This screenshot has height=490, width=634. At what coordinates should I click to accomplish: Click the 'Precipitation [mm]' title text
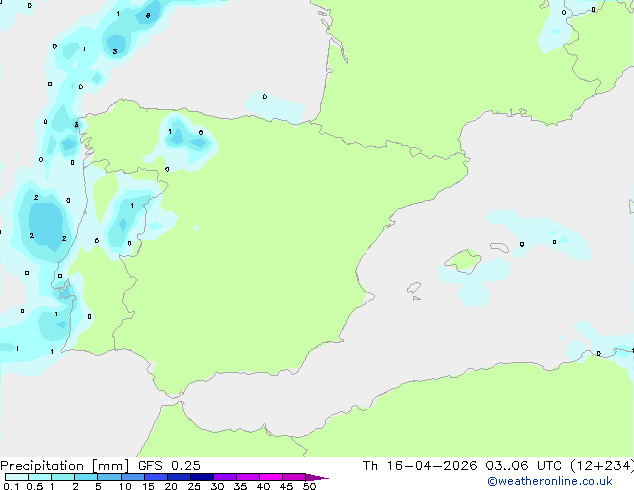pos(65,466)
